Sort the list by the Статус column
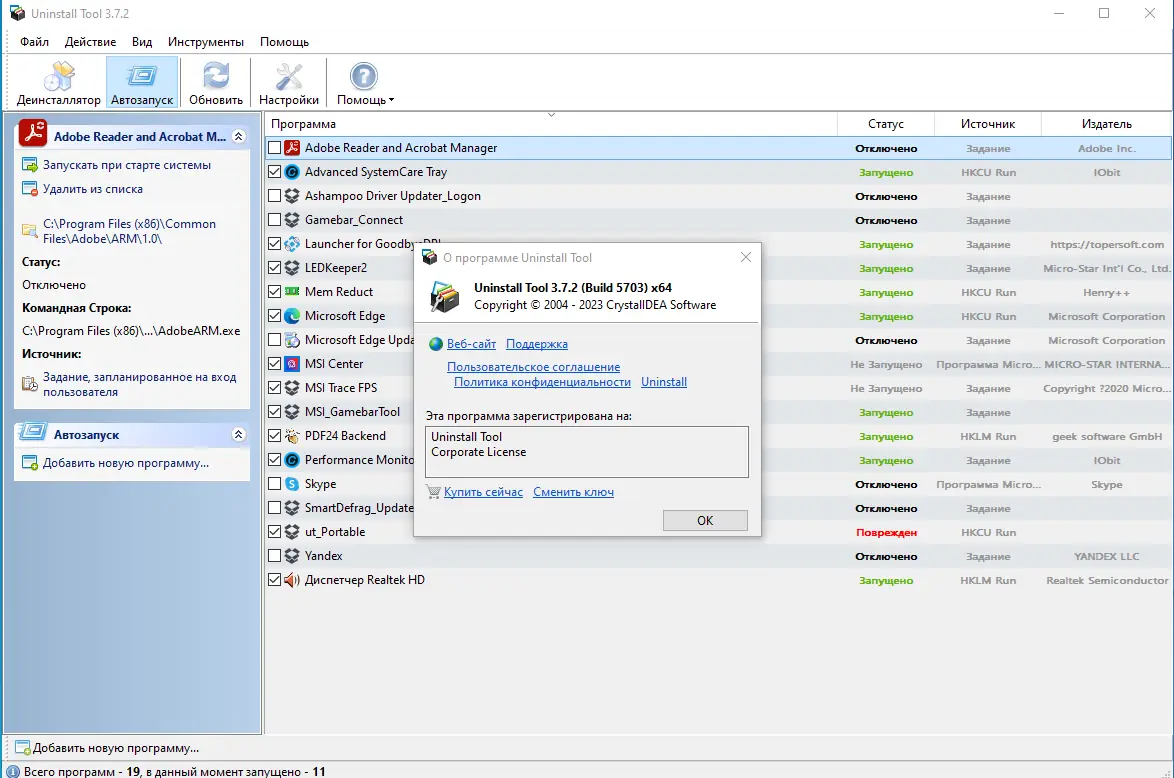Viewport: 1174px width, 778px height. tap(884, 123)
